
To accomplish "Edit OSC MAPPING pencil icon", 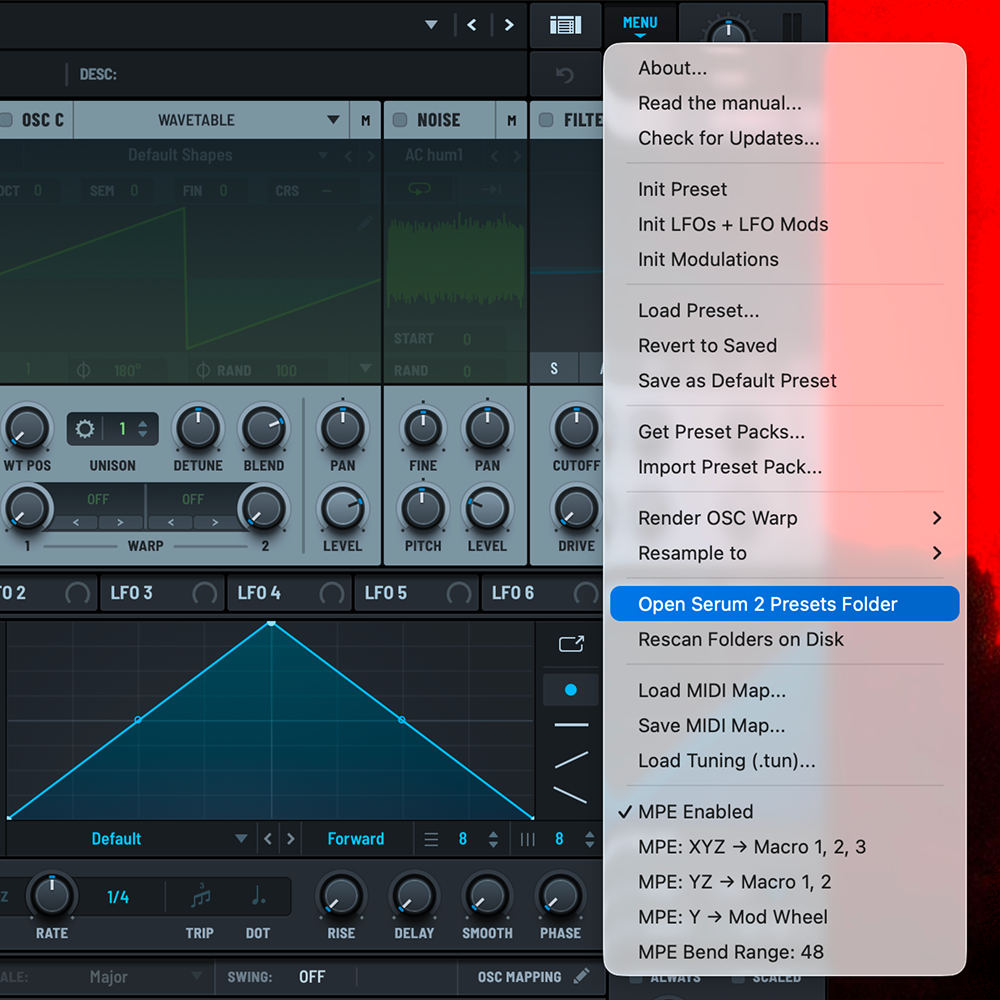I will [581, 976].
